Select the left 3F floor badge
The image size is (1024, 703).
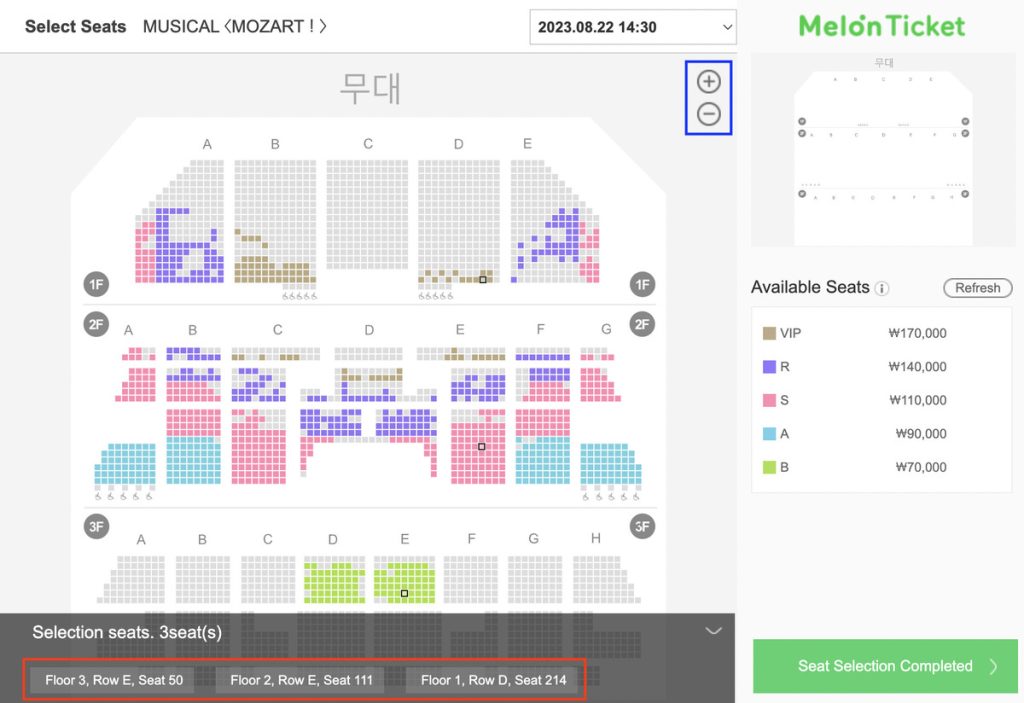pos(95,526)
